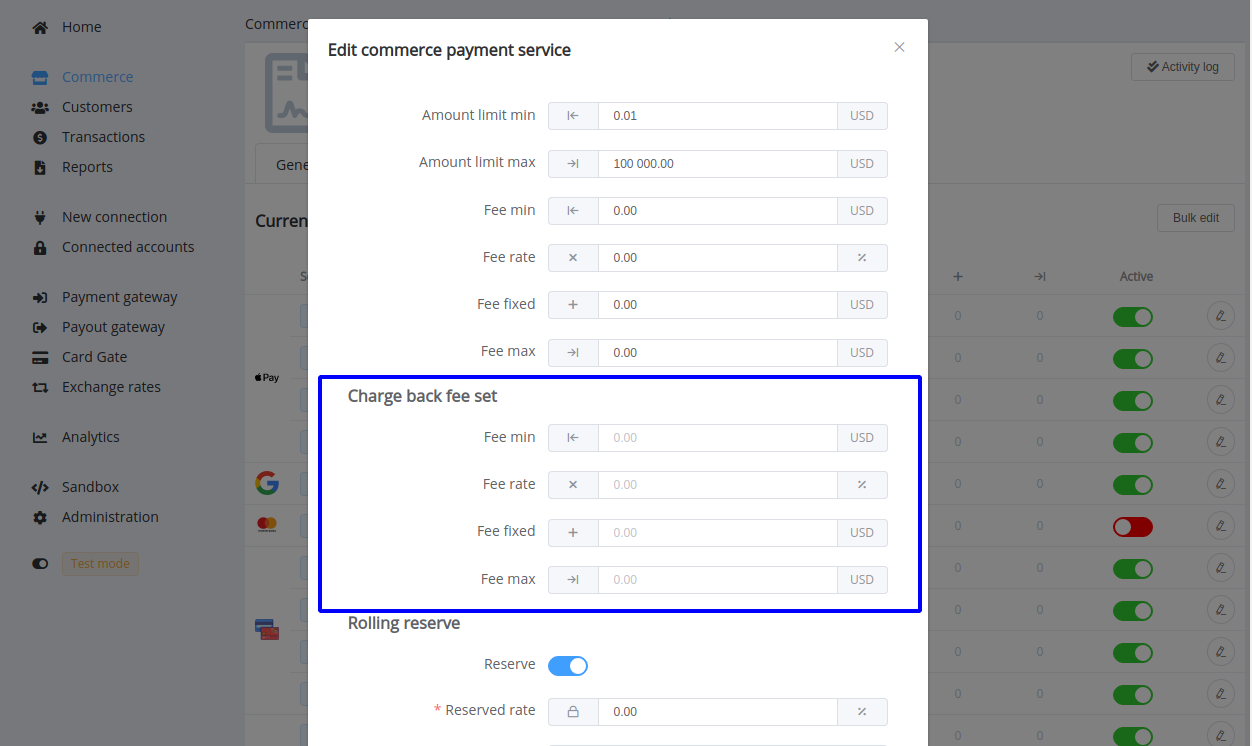Viewport: 1252px width, 746px height.
Task: Click the Reports file icon
Action: [x=40, y=167]
